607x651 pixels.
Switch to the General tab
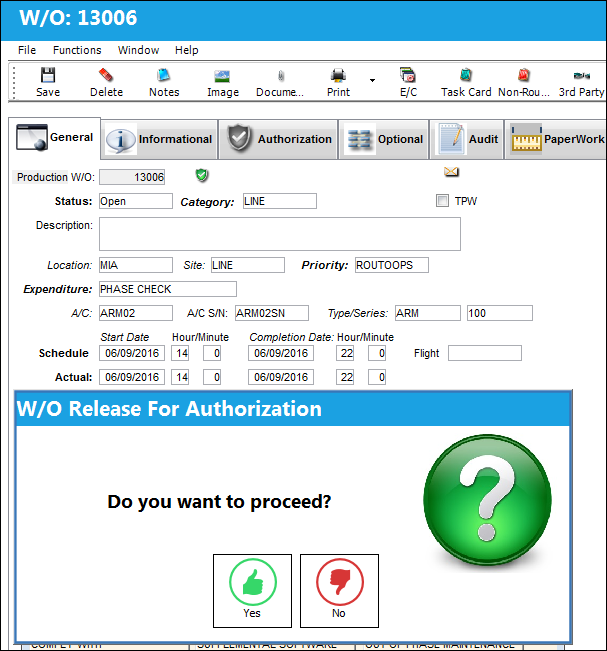[x=54, y=137]
